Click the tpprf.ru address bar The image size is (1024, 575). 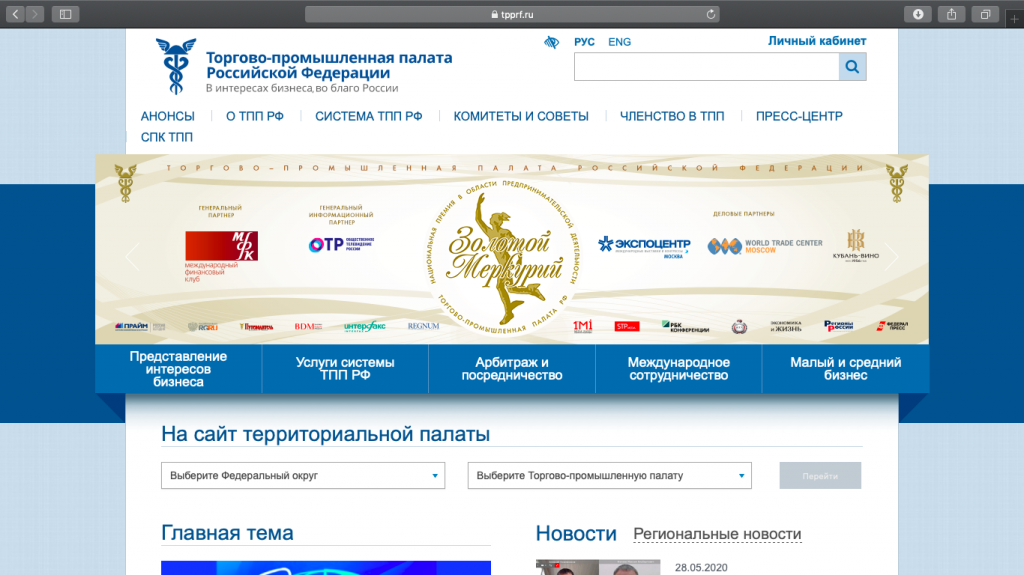tap(512, 14)
